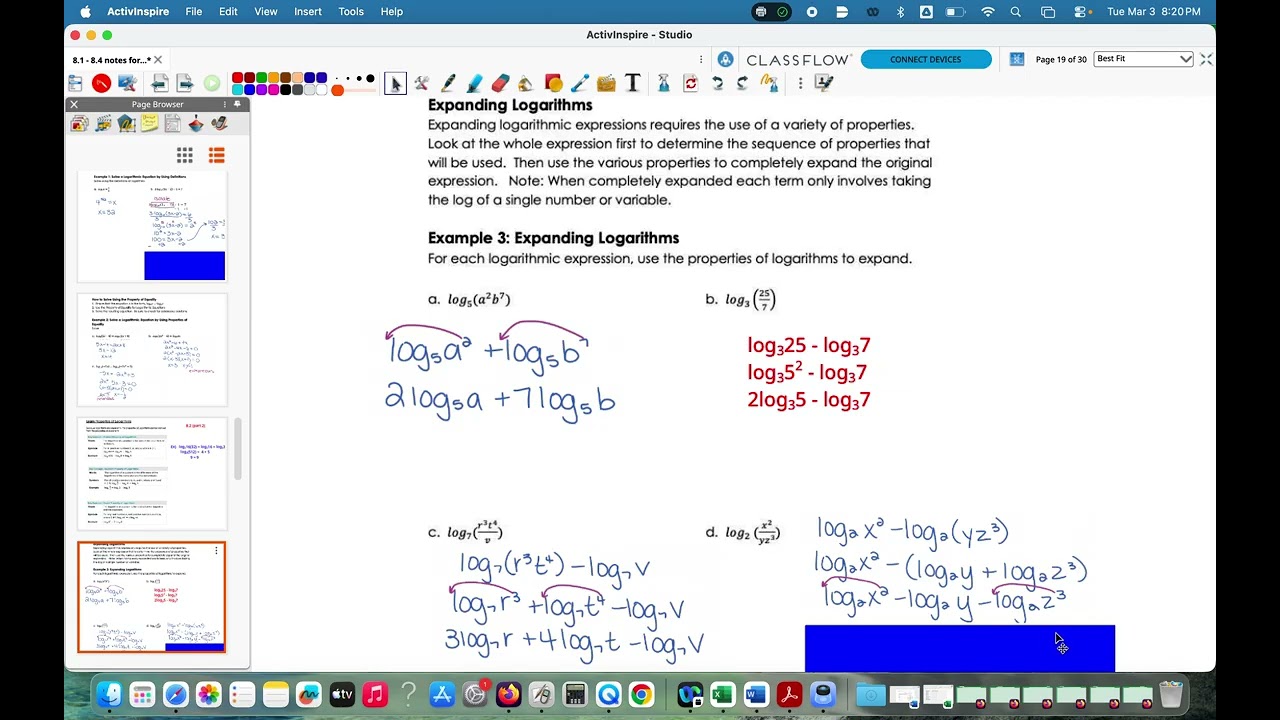Screen dimensions: 1280x720
Task: Select the Text tool
Action: coord(632,84)
